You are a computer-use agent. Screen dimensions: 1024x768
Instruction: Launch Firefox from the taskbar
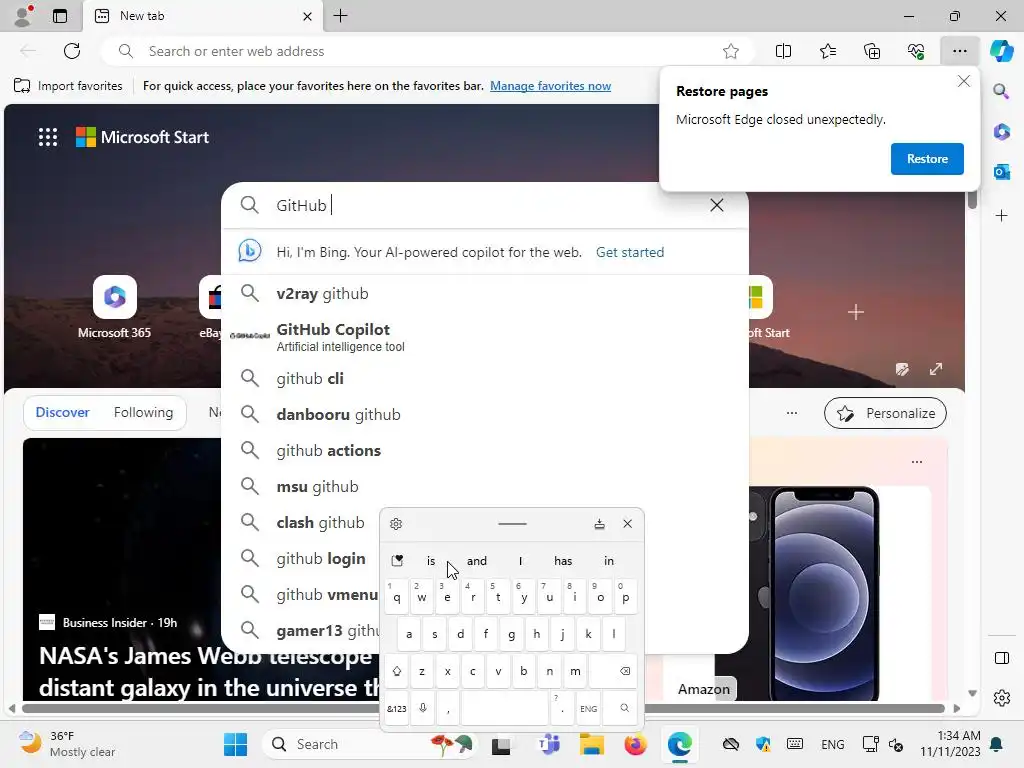[x=635, y=744]
